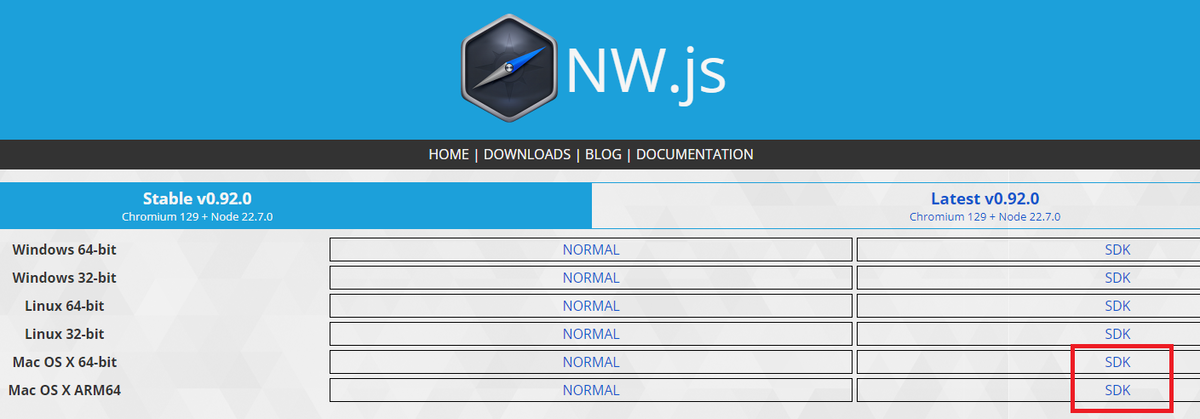1200x419 pixels.
Task: Select the Mac OS X 64-bit row label
Action: (x=65, y=361)
